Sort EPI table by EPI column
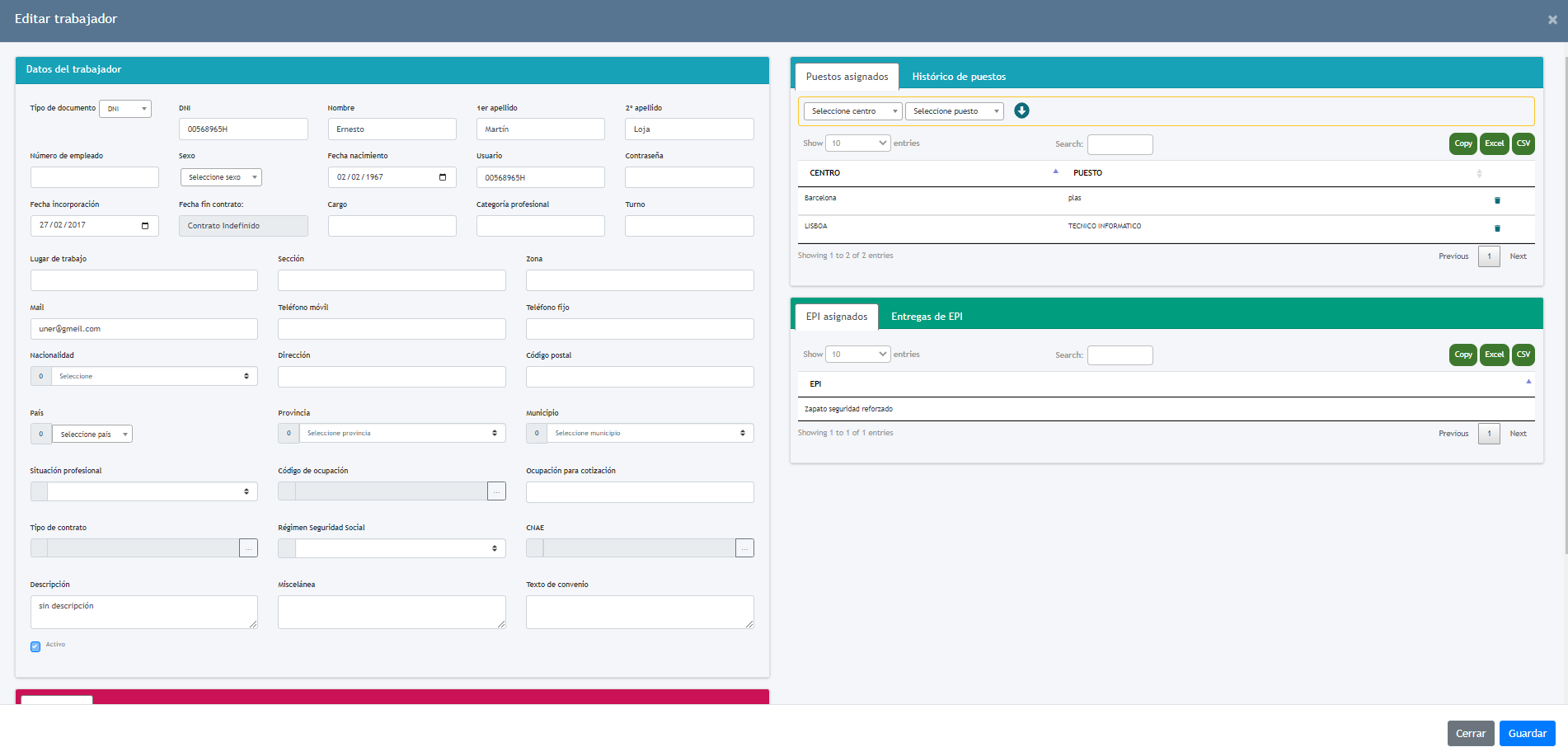Image resolution: width=1568 pixels, height=747 pixels. [x=1167, y=384]
